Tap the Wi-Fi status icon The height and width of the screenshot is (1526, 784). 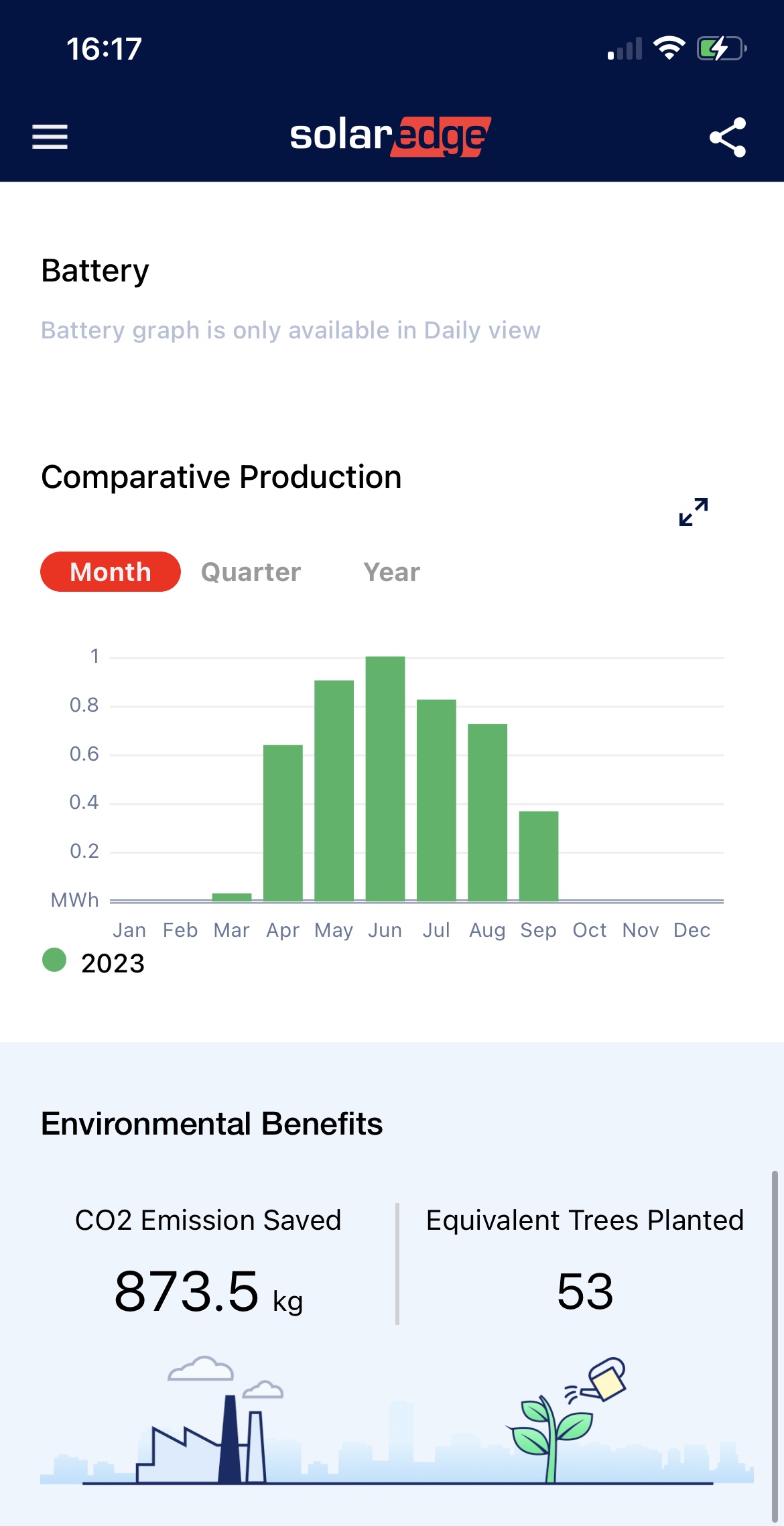point(668,48)
